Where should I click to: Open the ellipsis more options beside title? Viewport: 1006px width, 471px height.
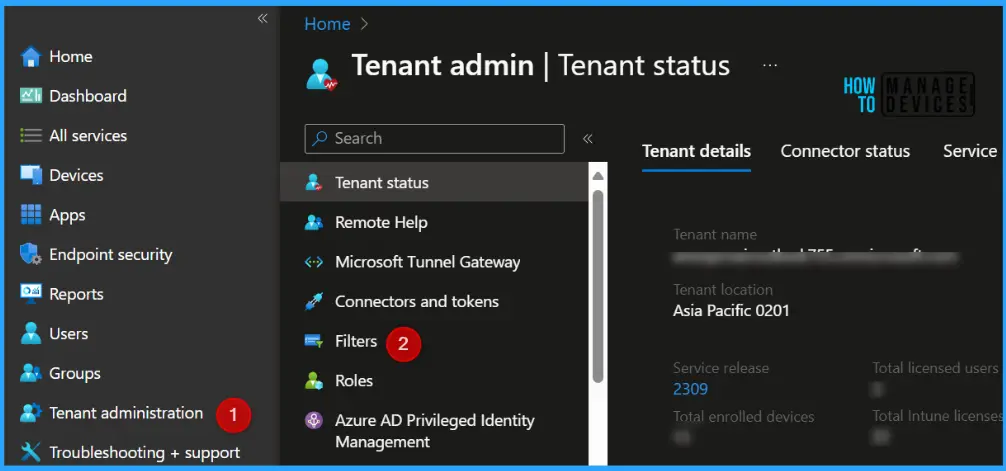(x=770, y=65)
